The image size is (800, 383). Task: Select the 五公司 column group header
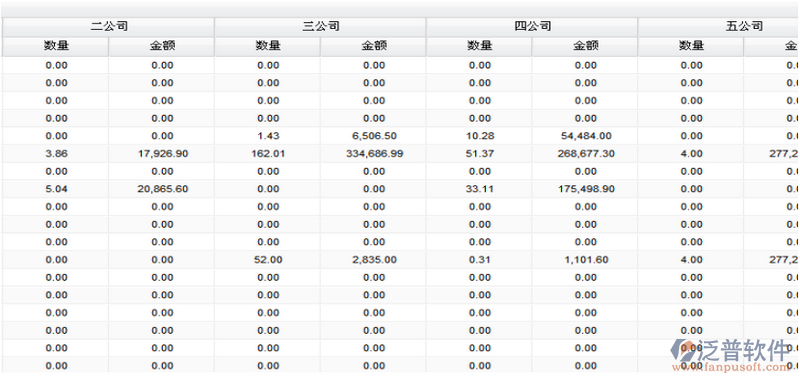pos(718,27)
